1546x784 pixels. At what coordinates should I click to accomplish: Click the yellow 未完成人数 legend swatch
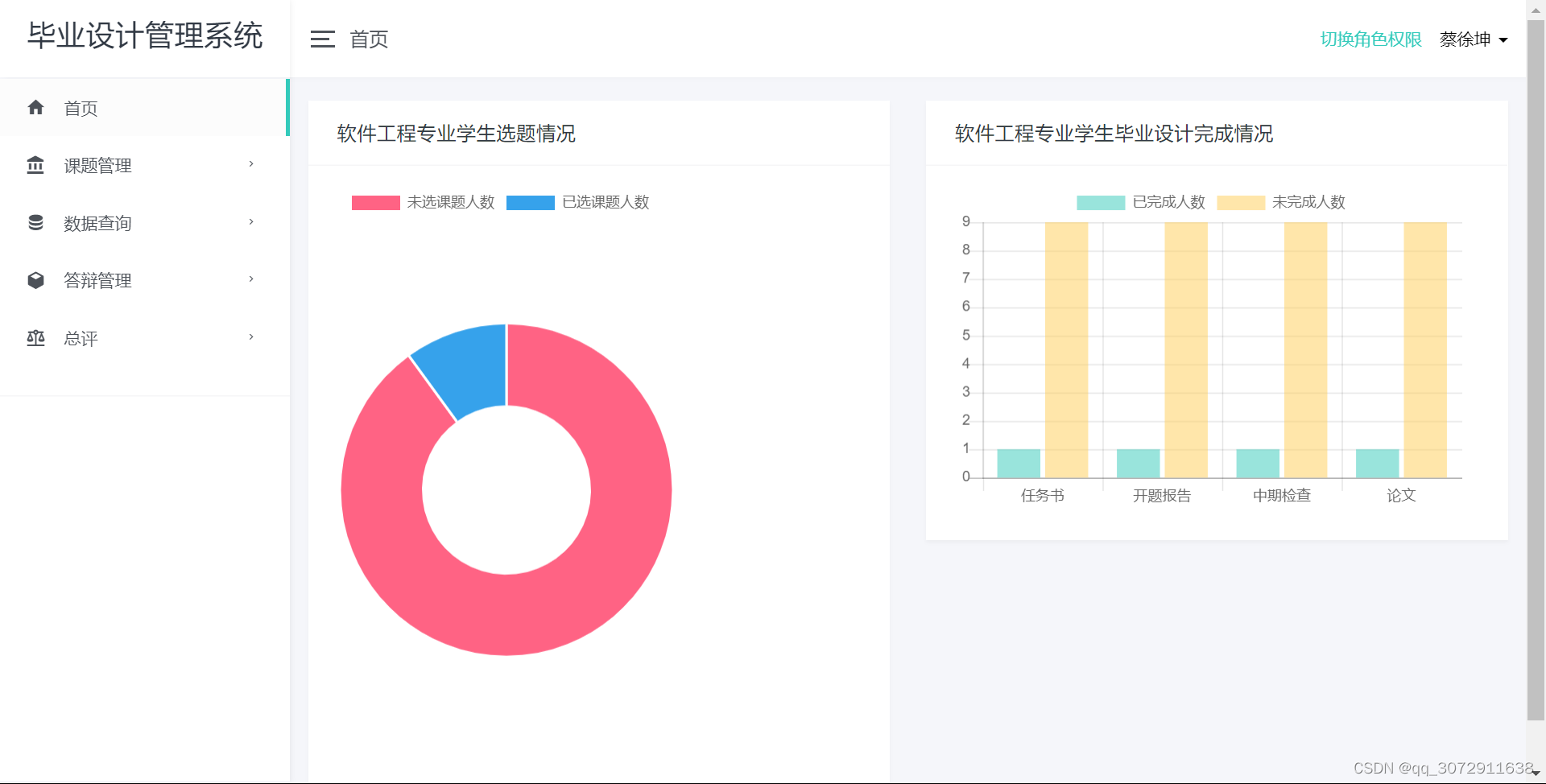click(x=1241, y=203)
